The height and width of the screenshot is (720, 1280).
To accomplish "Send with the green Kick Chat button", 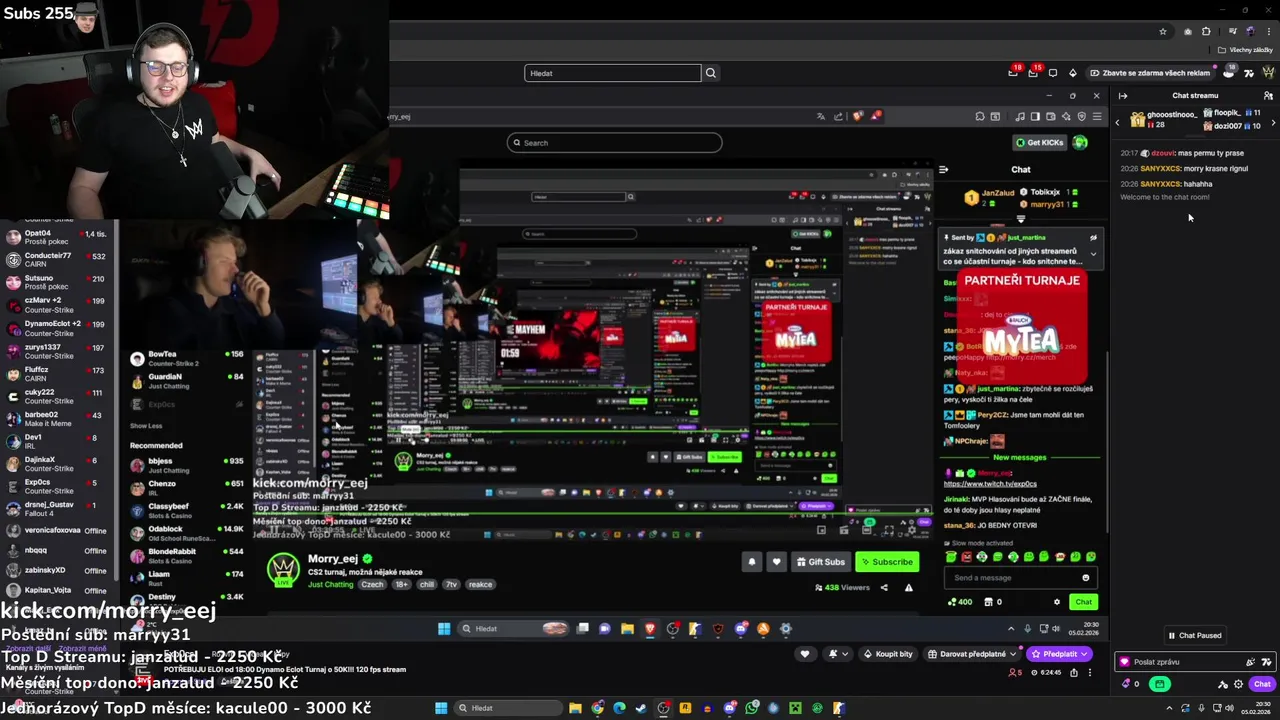I will 1083,602.
